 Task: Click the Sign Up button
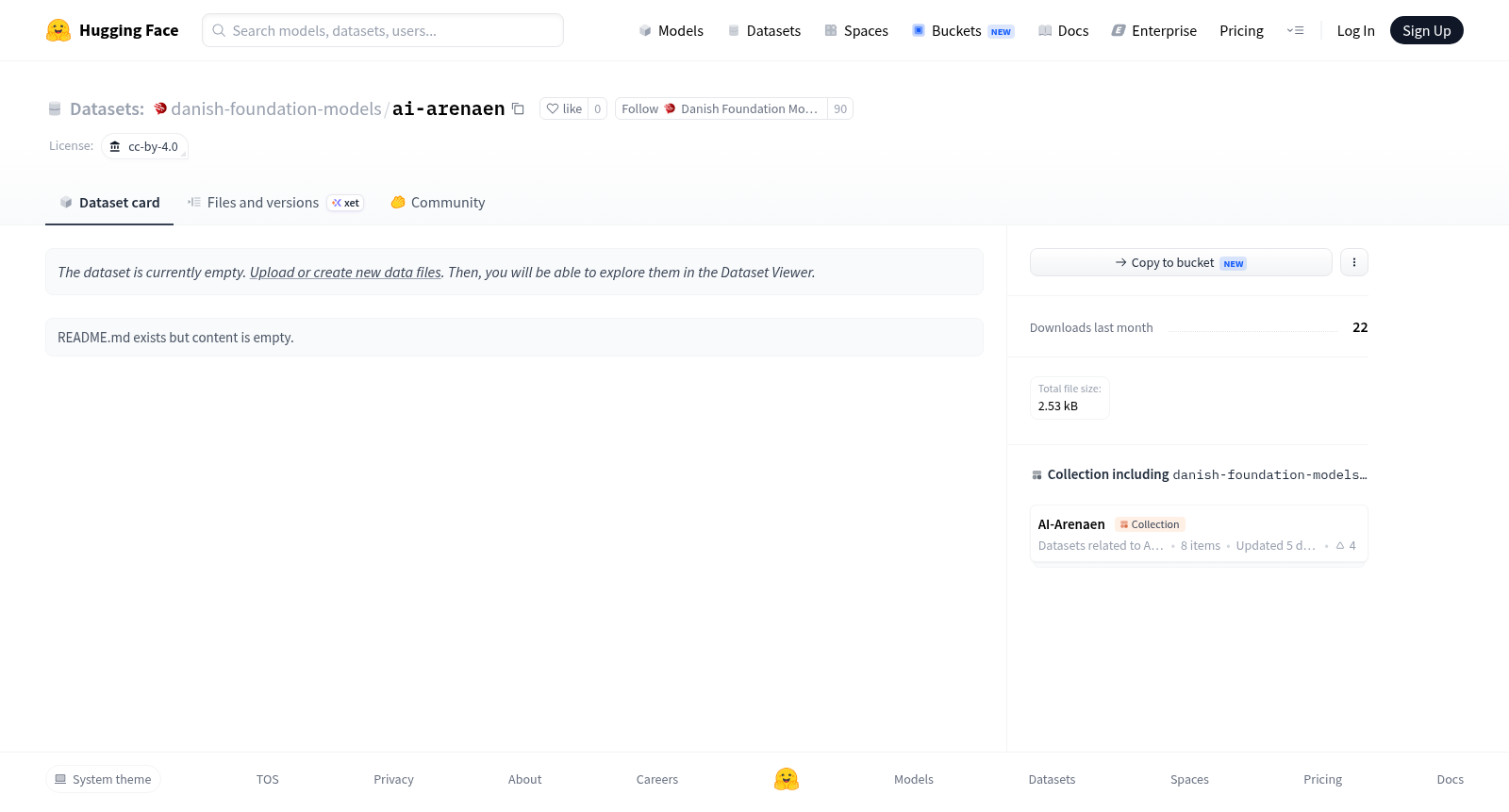pos(1426,30)
